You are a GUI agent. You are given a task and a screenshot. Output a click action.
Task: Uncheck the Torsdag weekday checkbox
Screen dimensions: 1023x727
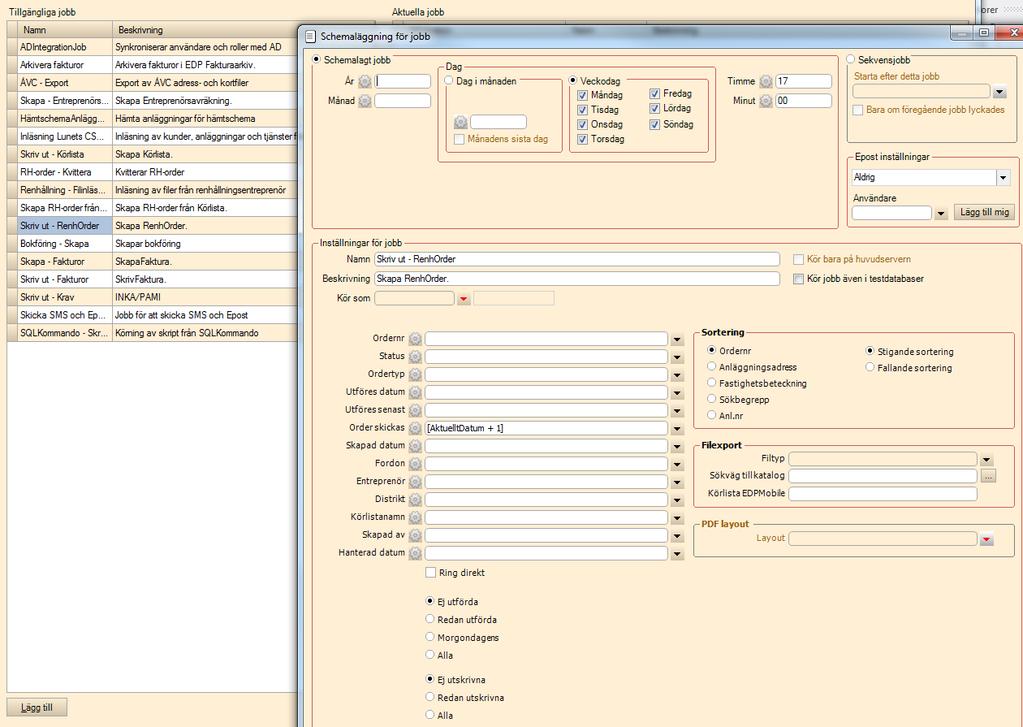coord(583,140)
